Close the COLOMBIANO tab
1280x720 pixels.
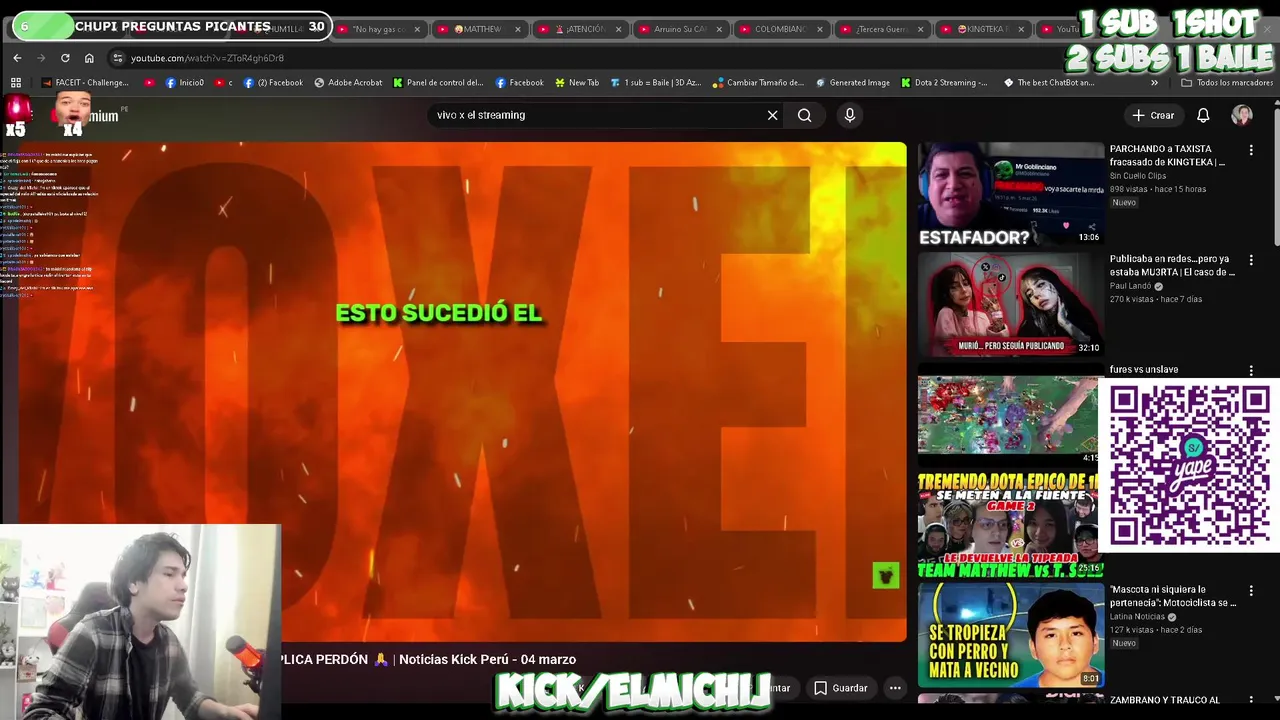pyautogui.click(x=819, y=29)
